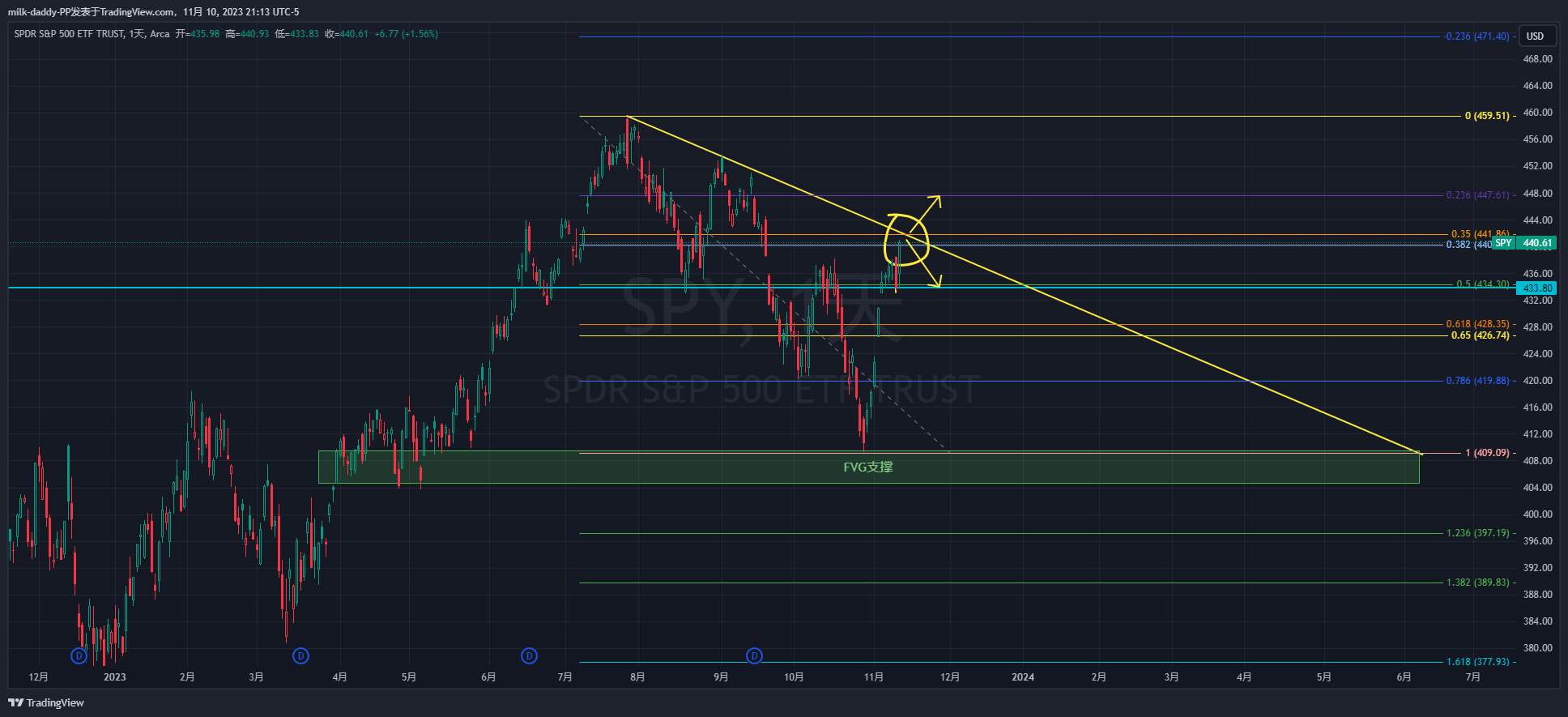Click the dividend marker near December 2022

point(79,655)
